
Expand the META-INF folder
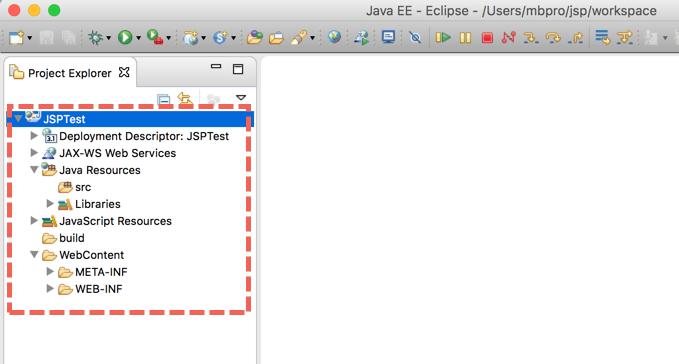[50, 271]
